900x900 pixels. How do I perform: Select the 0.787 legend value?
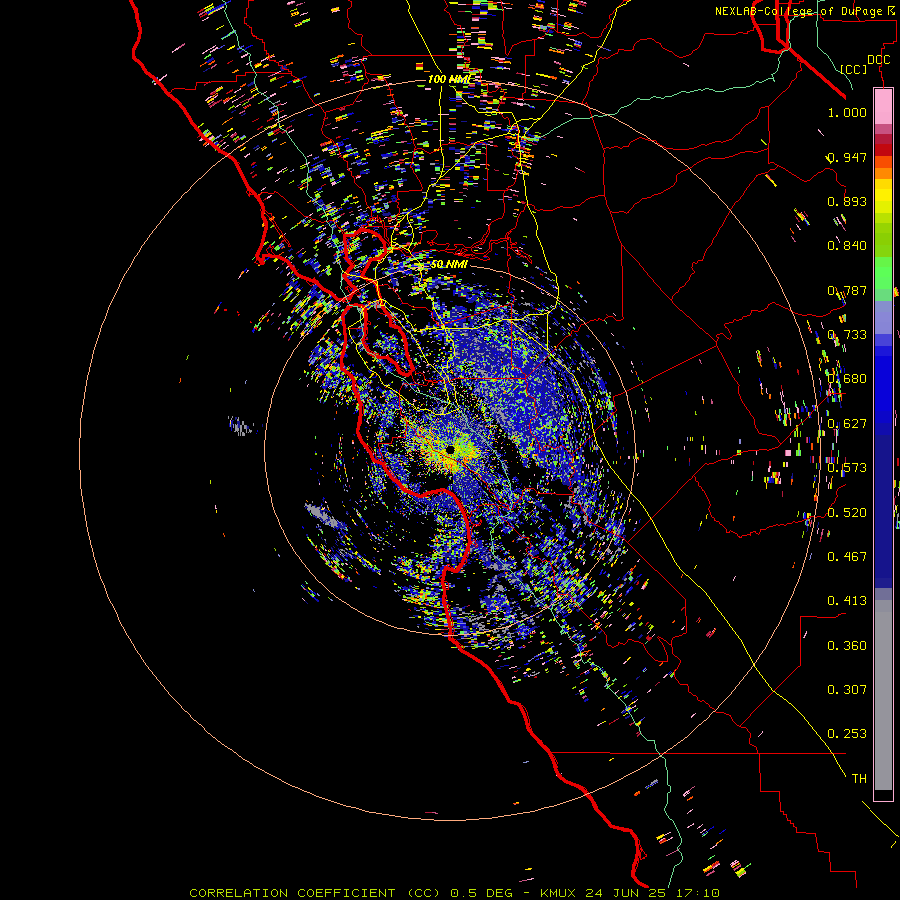[847, 290]
